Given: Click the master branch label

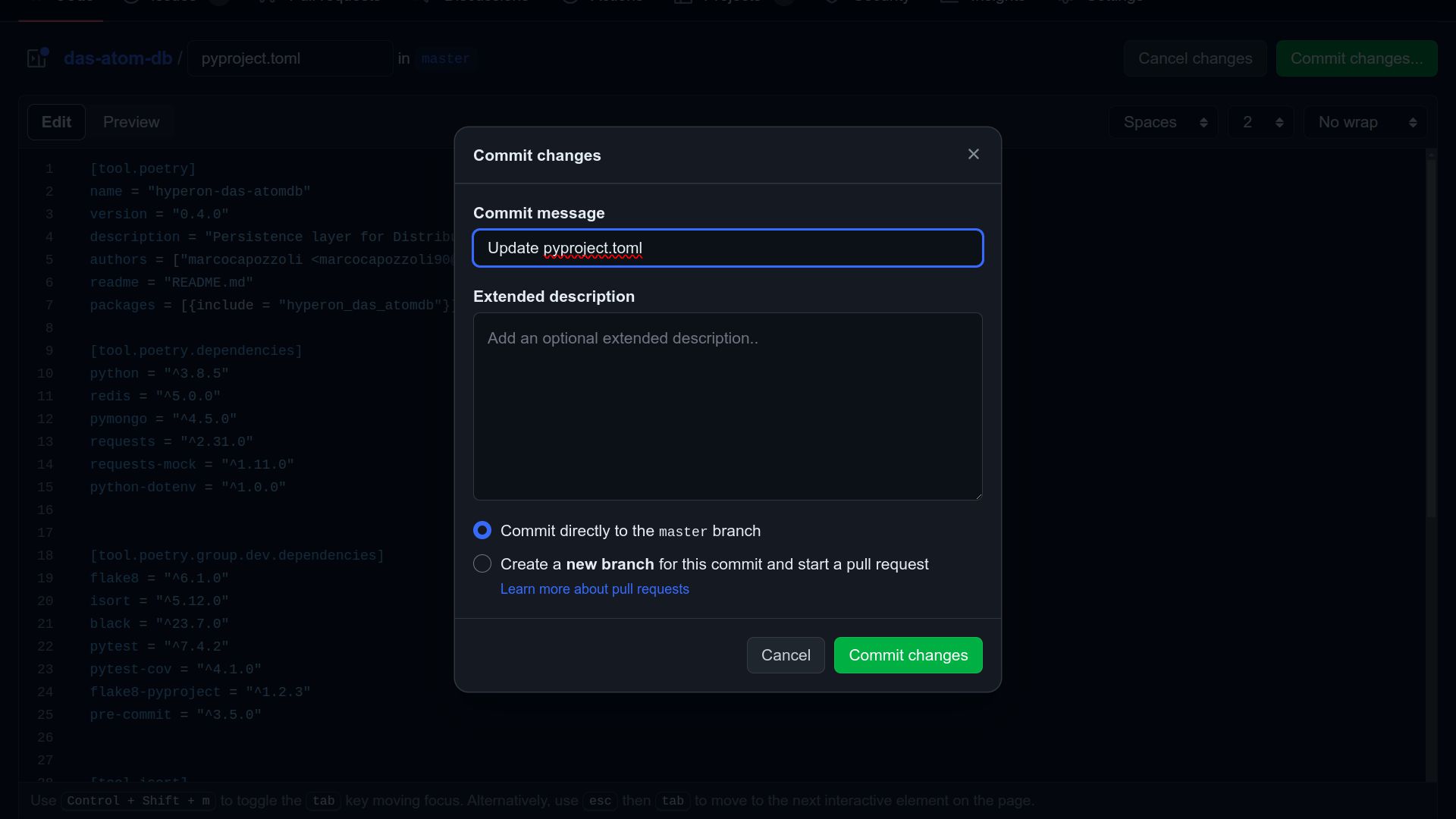Looking at the screenshot, I should [445, 58].
